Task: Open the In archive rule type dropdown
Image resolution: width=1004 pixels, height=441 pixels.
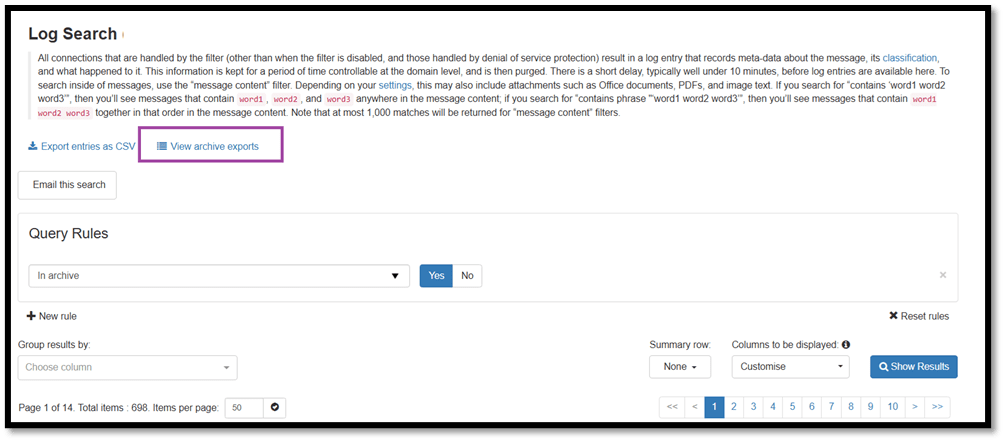Action: (x=219, y=276)
